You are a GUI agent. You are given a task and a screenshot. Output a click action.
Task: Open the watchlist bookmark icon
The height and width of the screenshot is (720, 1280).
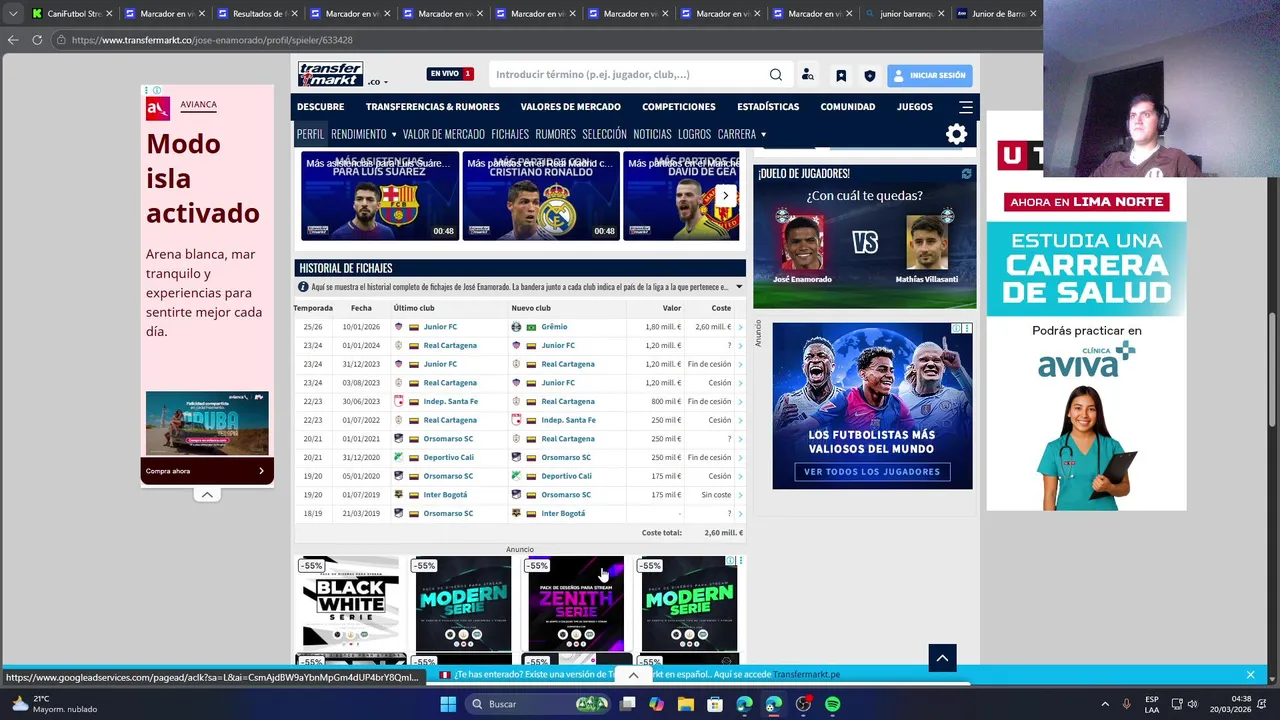pos(841,75)
